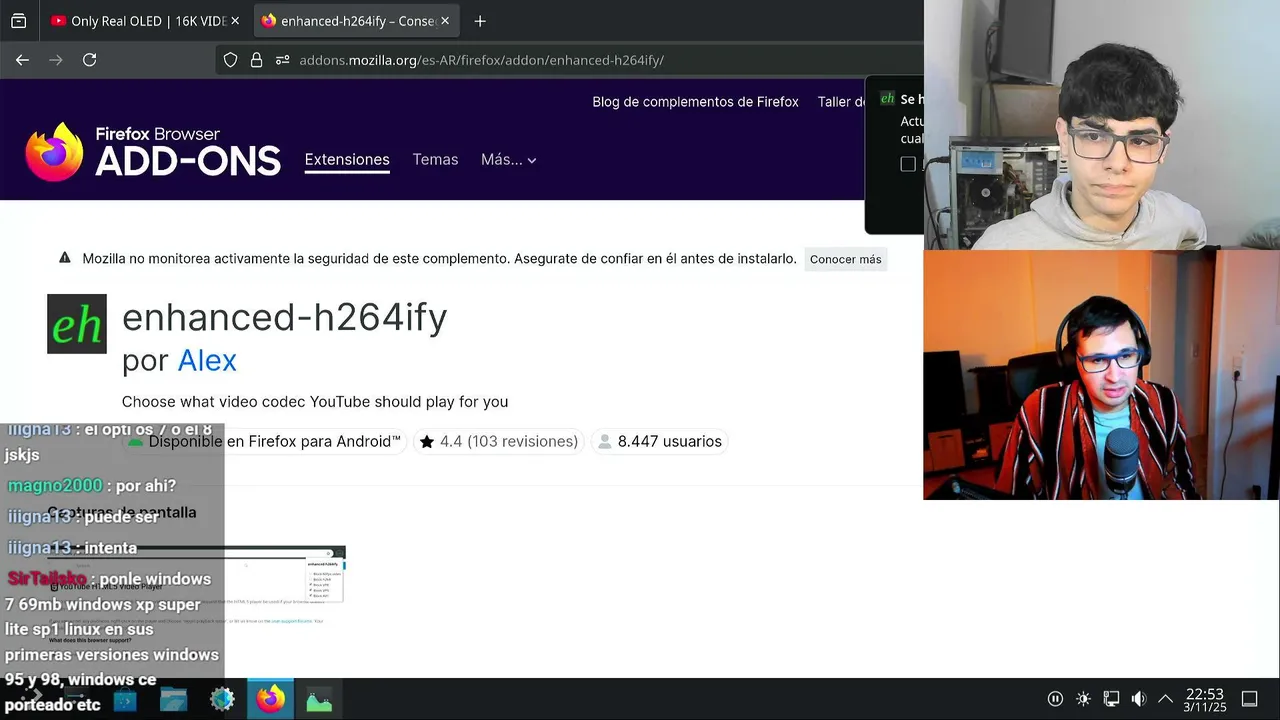Open the green system monitor taskbar icon

(x=319, y=700)
